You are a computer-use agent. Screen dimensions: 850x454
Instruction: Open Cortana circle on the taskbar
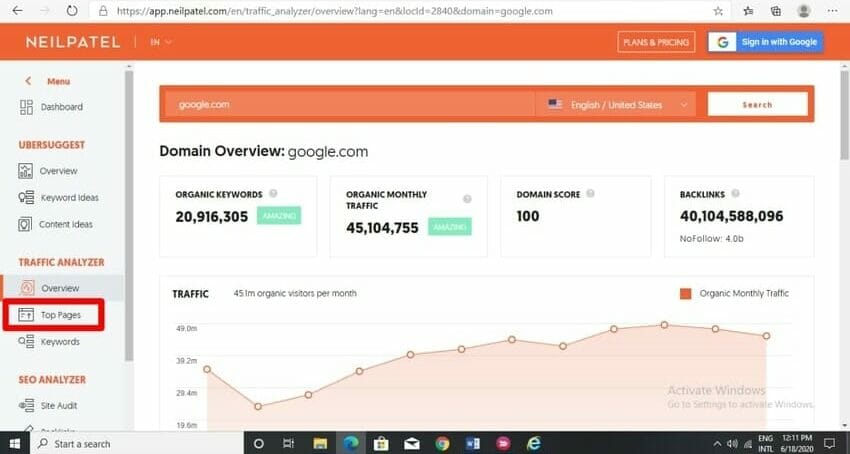coord(259,444)
